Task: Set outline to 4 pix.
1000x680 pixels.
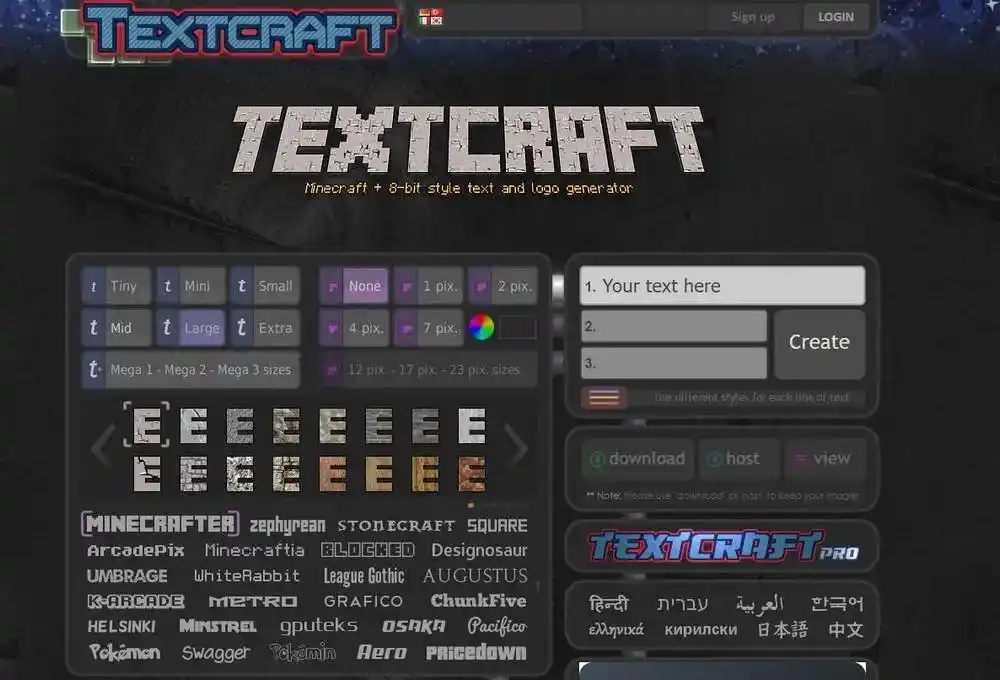Action: tap(354, 328)
